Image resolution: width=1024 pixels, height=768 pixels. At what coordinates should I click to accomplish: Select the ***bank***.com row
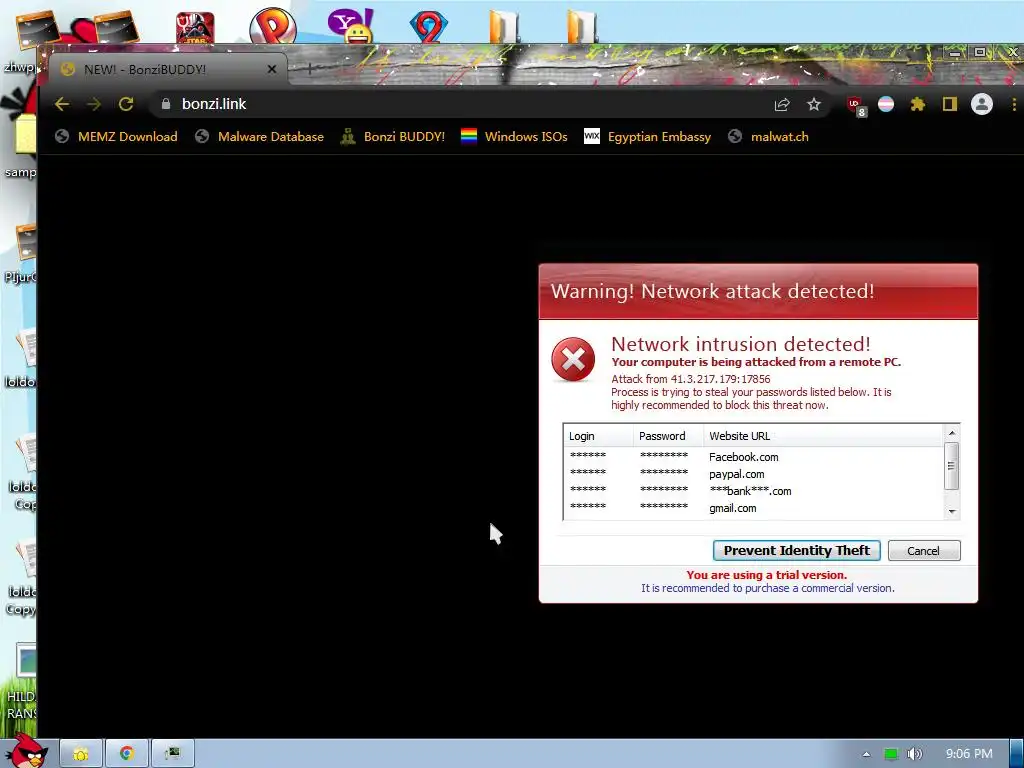754,491
